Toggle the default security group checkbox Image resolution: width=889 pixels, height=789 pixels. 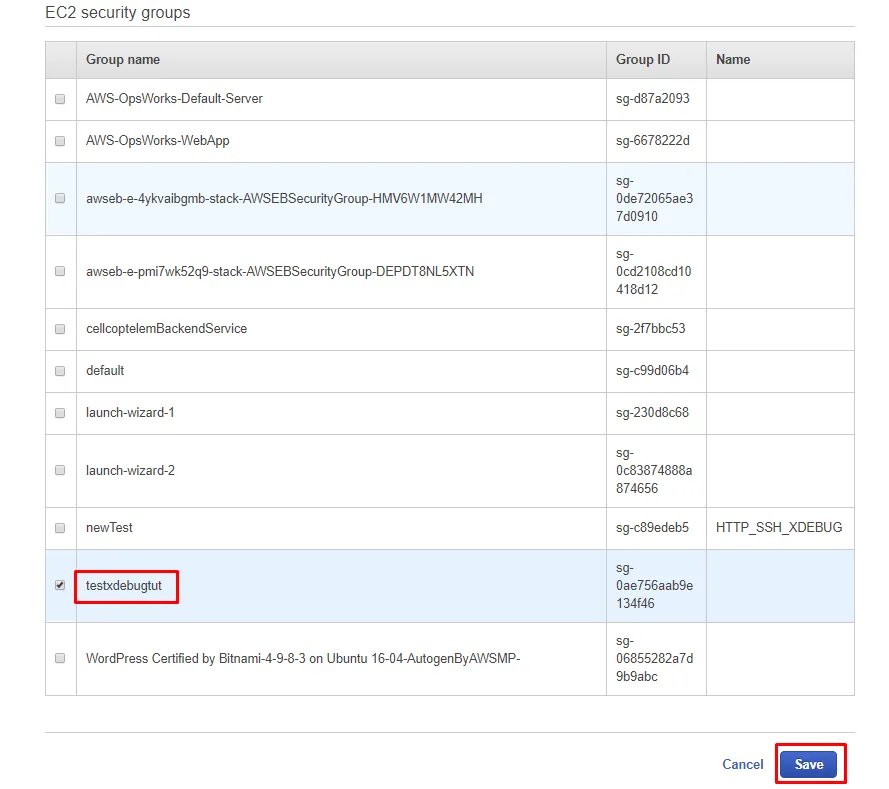[60, 371]
